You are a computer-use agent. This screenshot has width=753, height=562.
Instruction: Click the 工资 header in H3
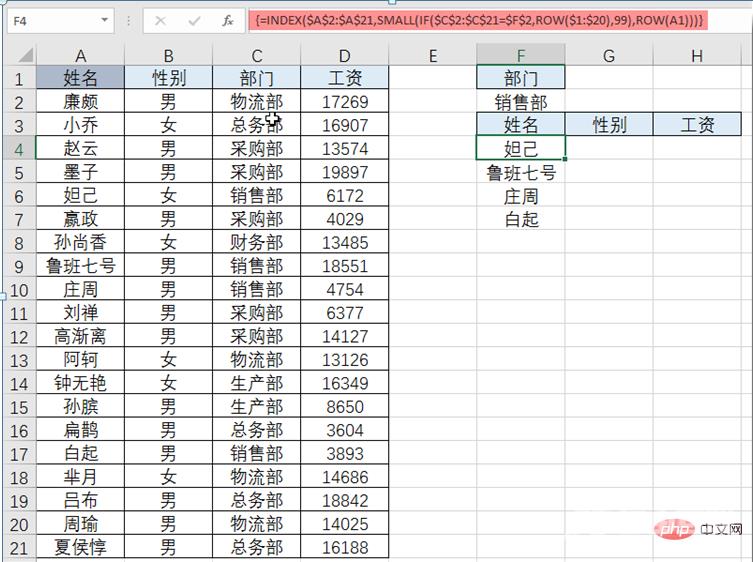(x=697, y=125)
